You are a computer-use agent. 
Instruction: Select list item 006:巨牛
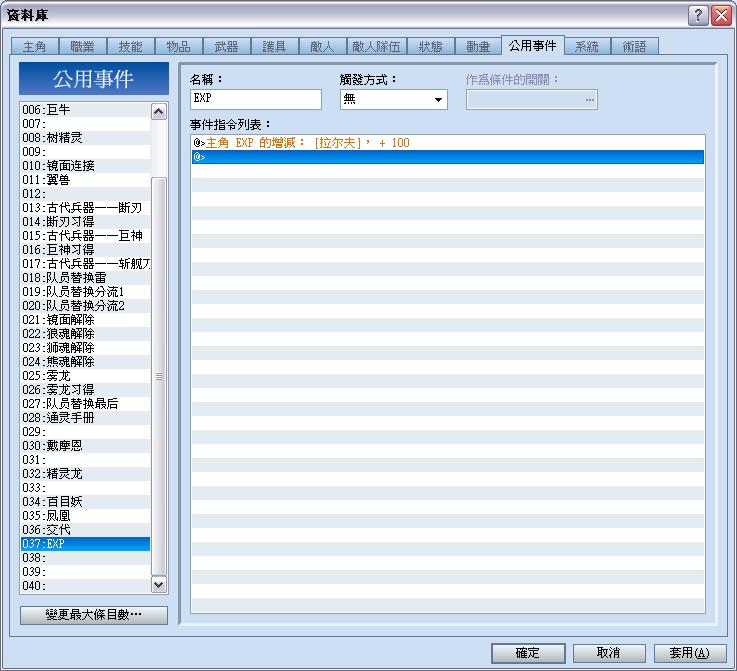(x=86, y=109)
